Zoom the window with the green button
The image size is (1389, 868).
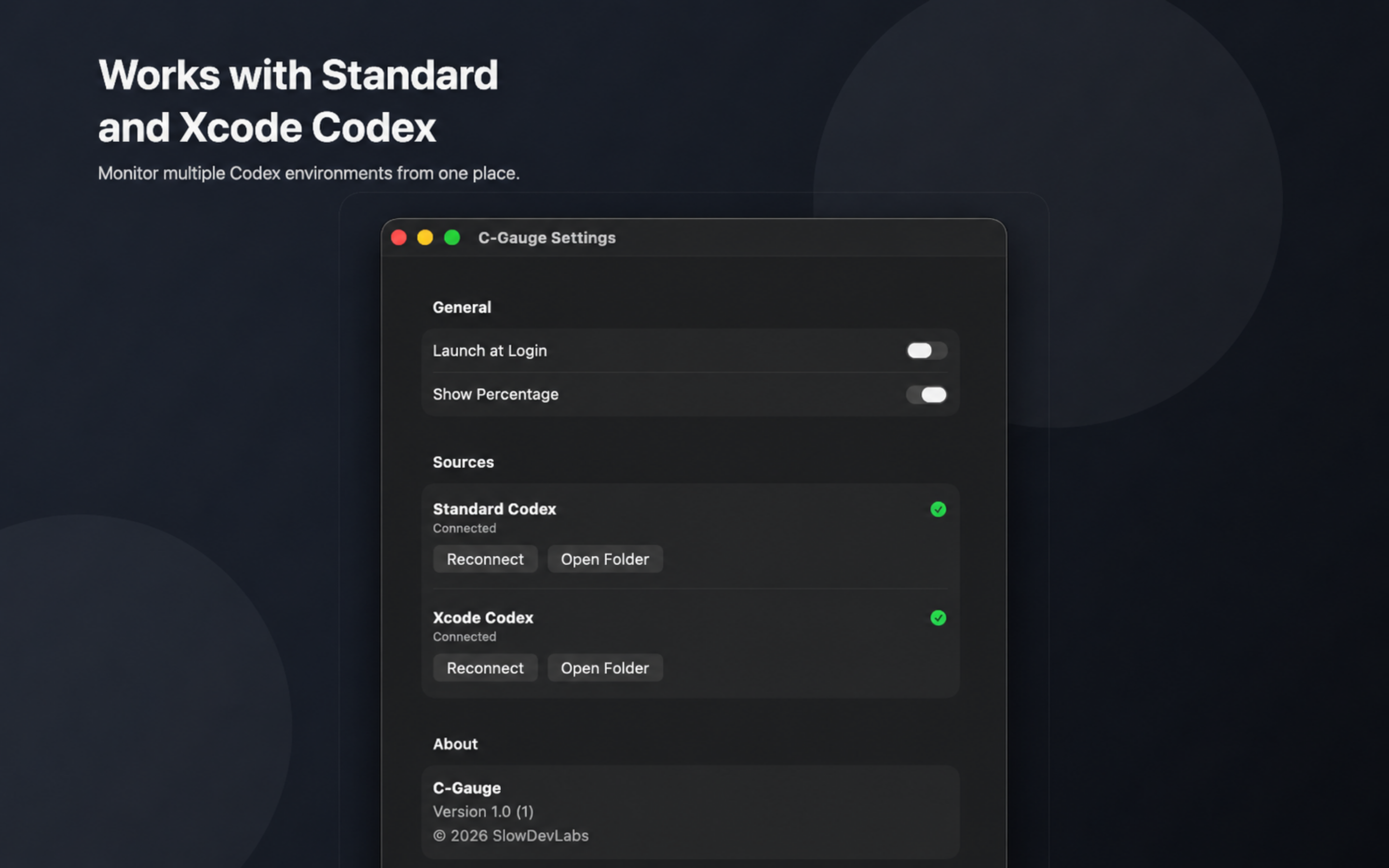pos(452,238)
